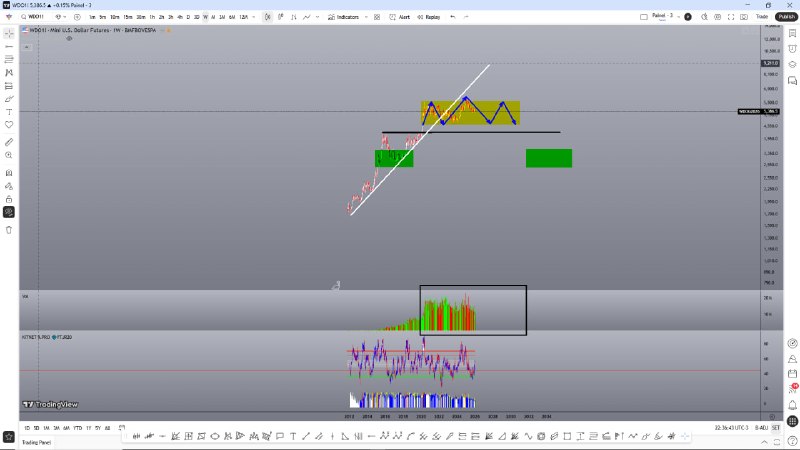Click the undo arrow in top toolbar

[453, 17]
